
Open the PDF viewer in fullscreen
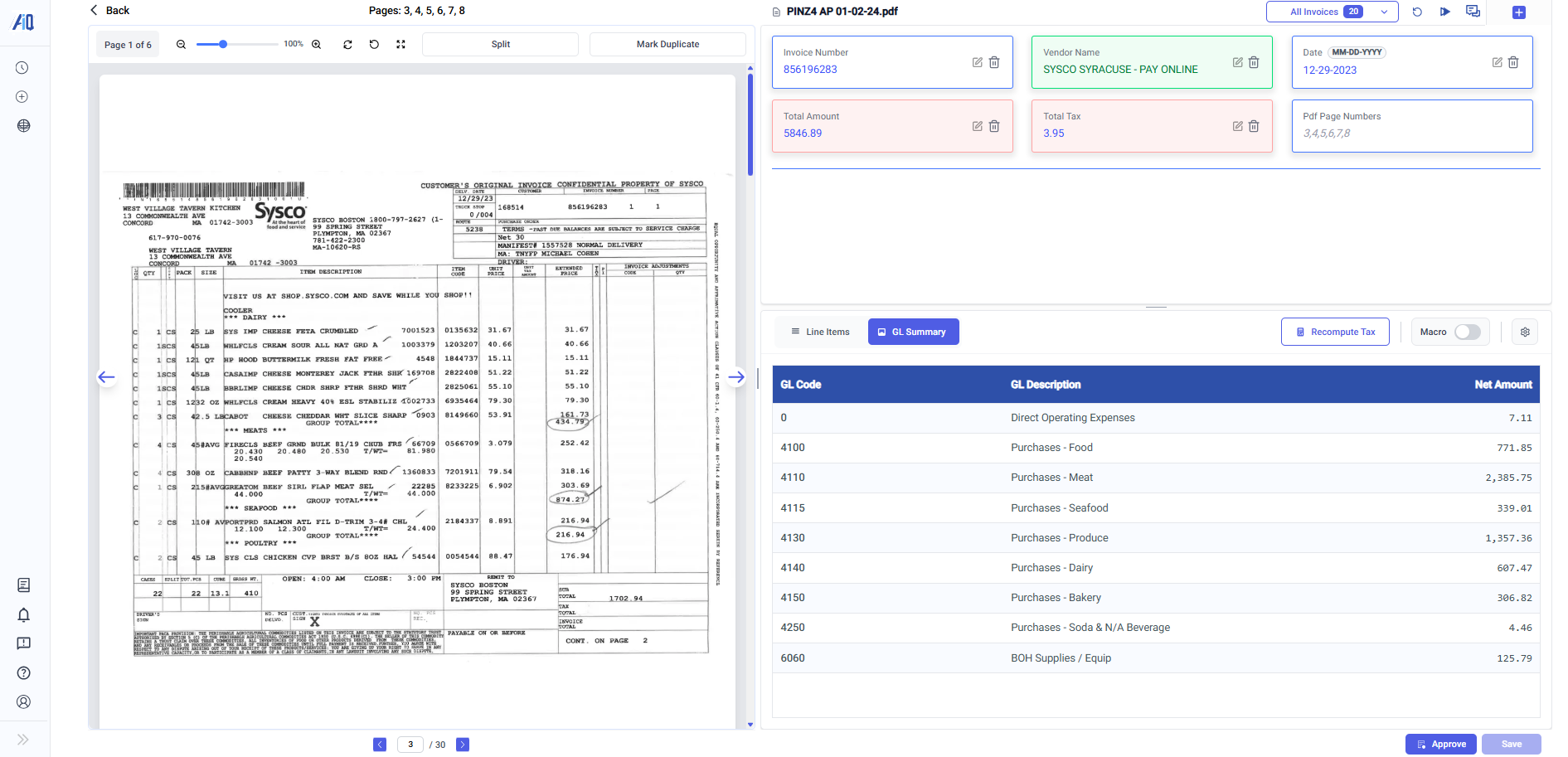click(x=401, y=45)
